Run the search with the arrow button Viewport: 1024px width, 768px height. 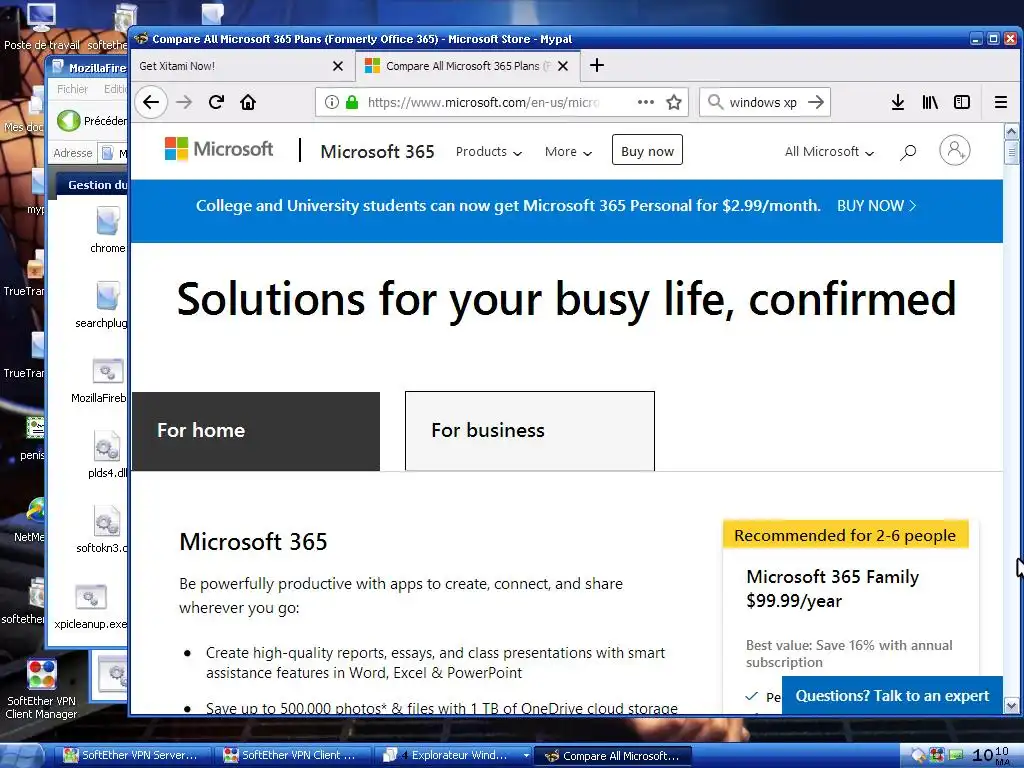(x=816, y=102)
